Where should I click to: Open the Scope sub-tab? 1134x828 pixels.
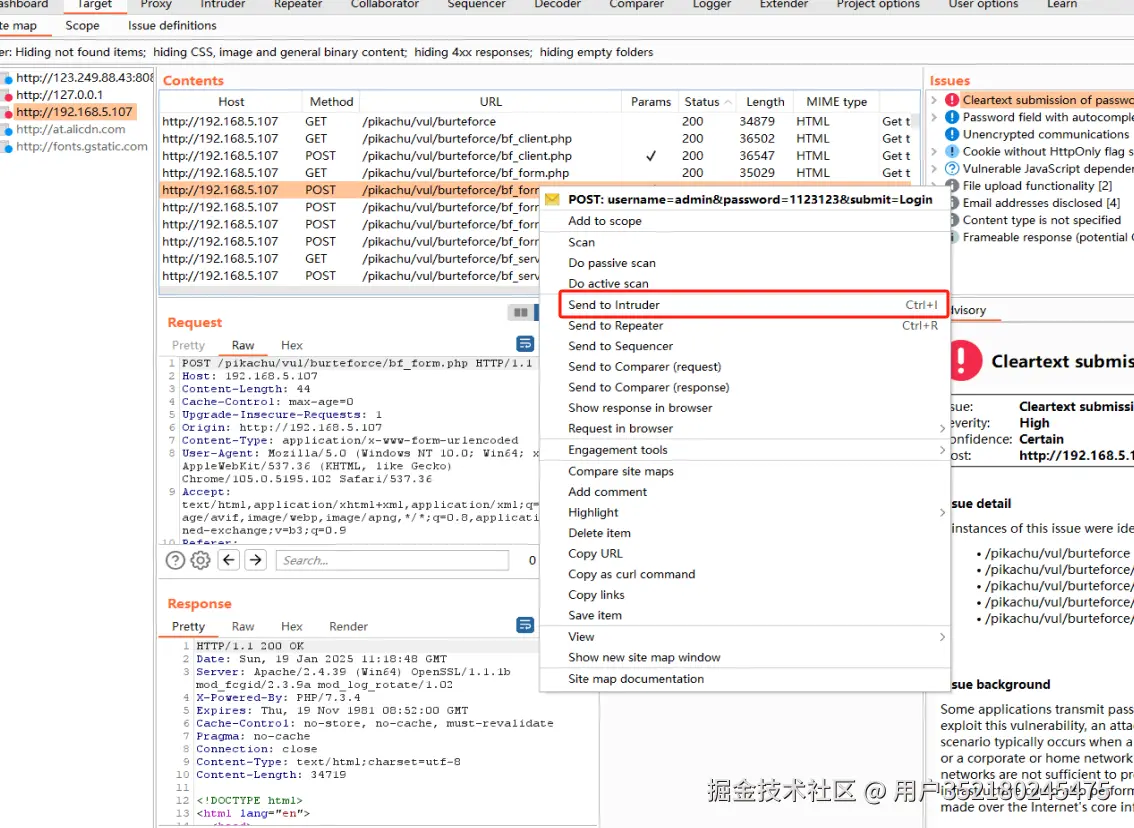(82, 25)
